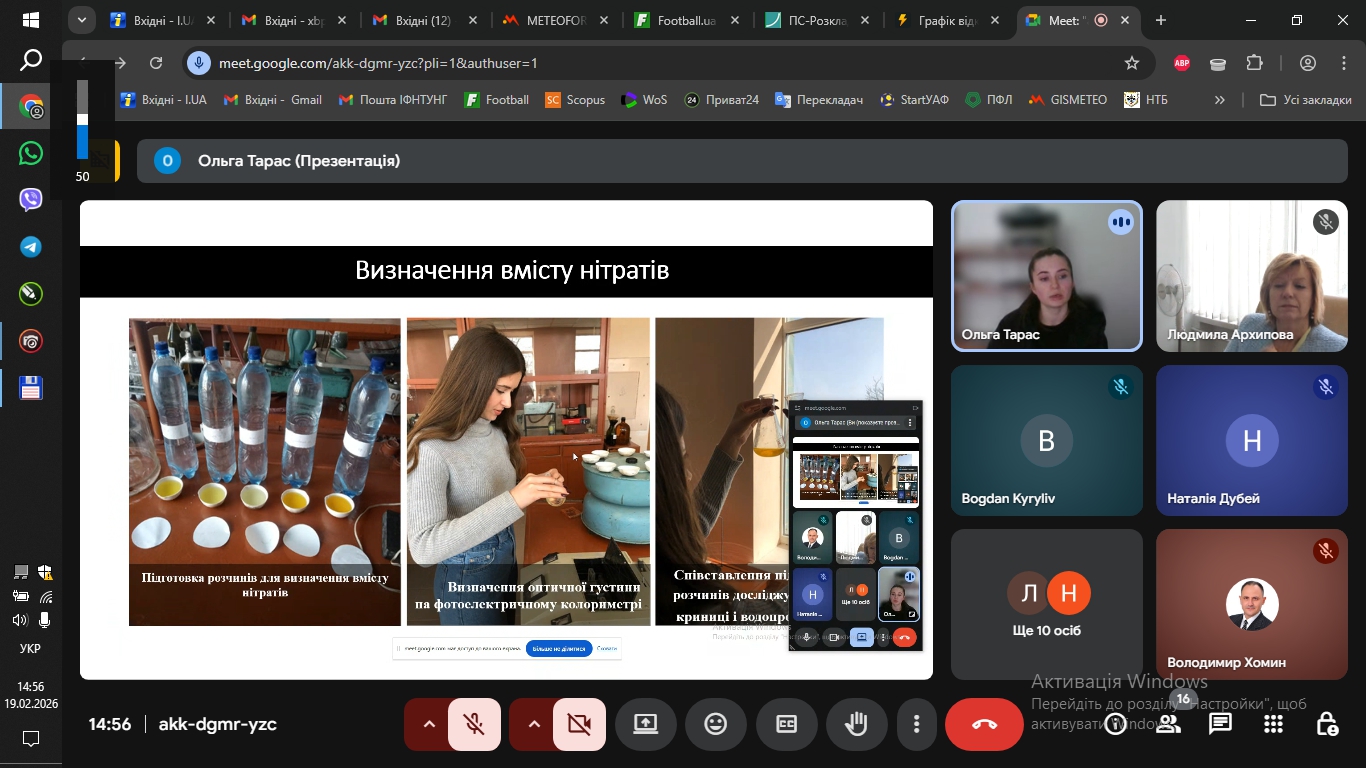The height and width of the screenshot is (768, 1366).
Task: Open the in-call chat panel
Action: 1220,723
